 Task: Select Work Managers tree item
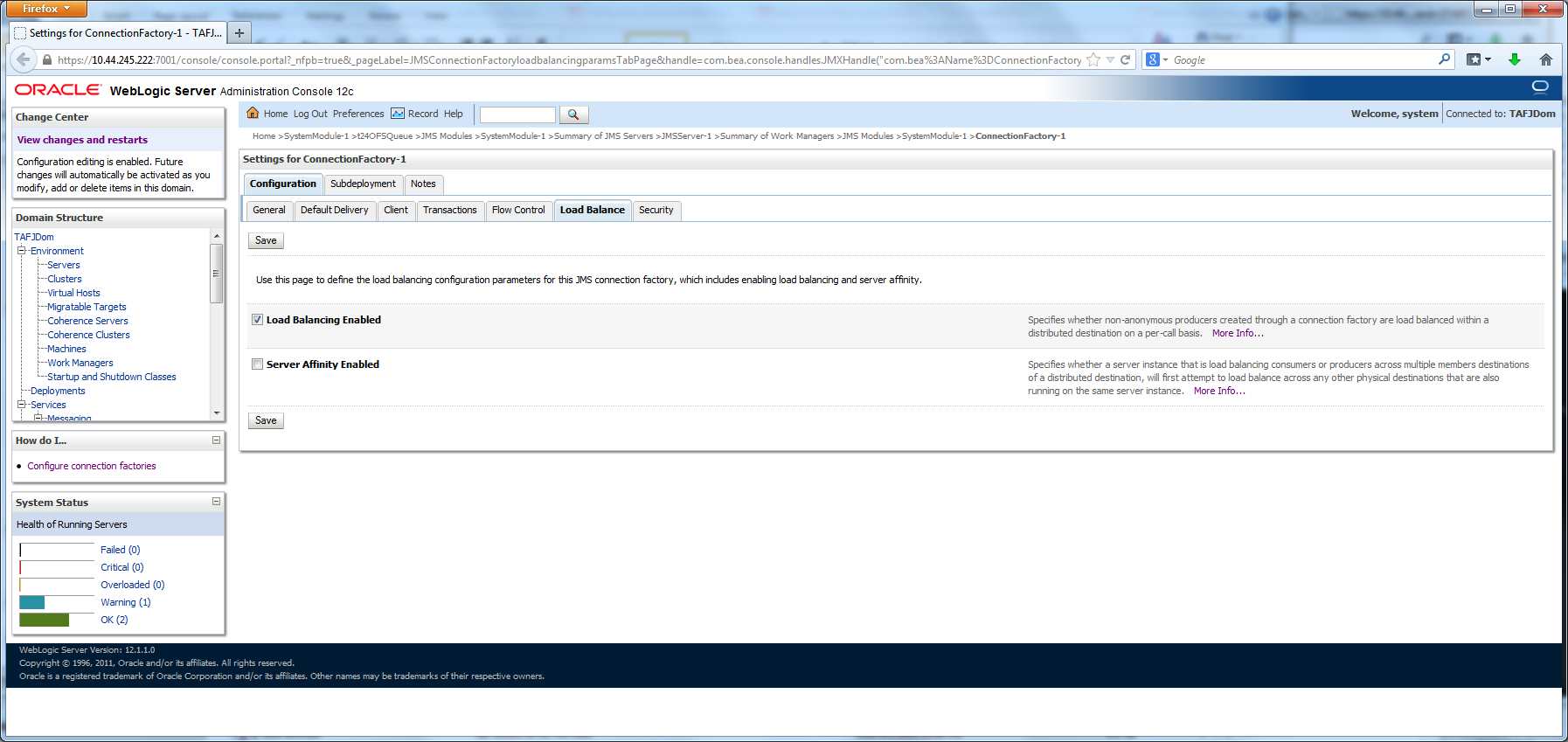(x=80, y=363)
